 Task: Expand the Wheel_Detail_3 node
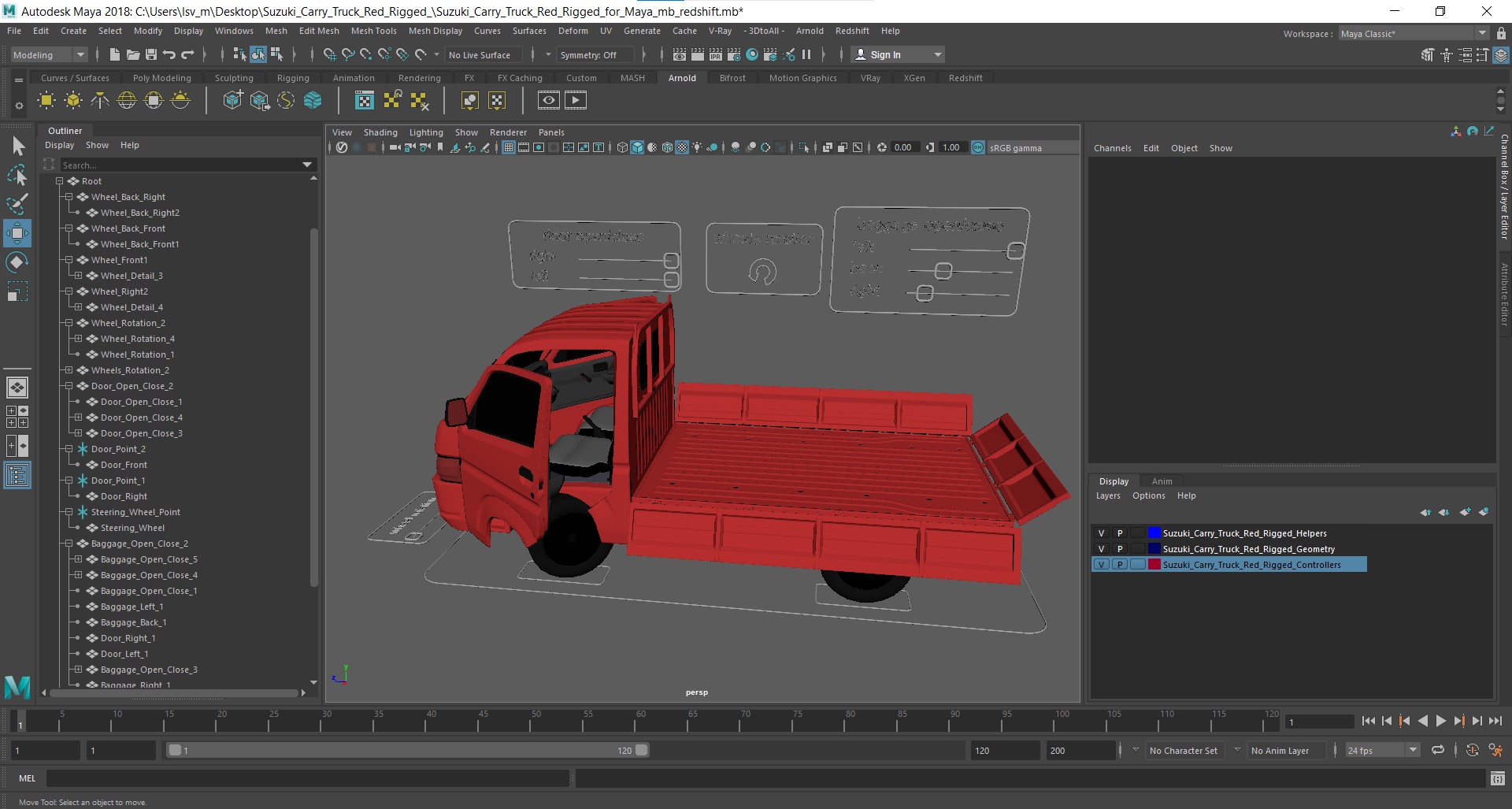pos(78,276)
